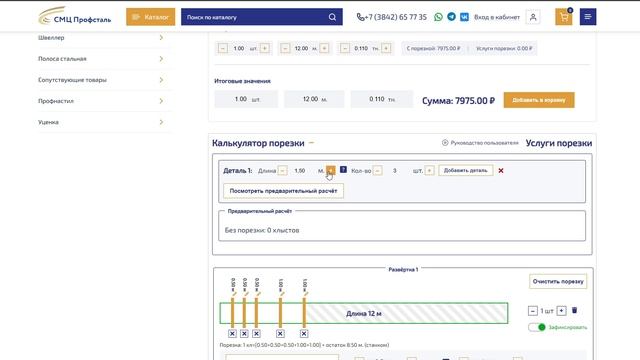Remove the first 1.00 cut marker

280,333
